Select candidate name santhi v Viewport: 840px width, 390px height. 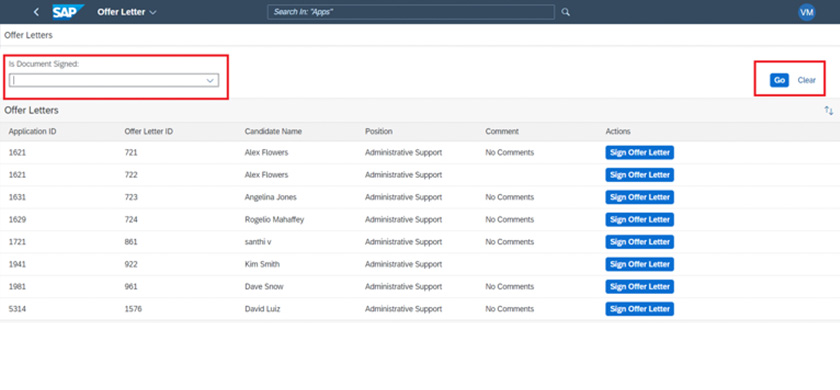pos(258,242)
